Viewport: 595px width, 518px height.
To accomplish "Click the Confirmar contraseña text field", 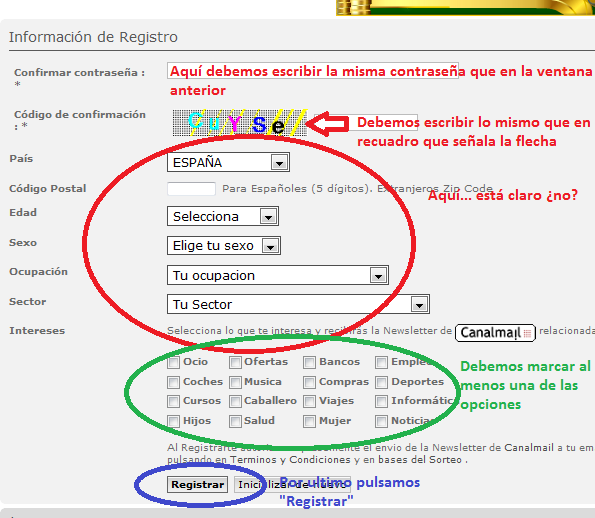I will click(313, 71).
